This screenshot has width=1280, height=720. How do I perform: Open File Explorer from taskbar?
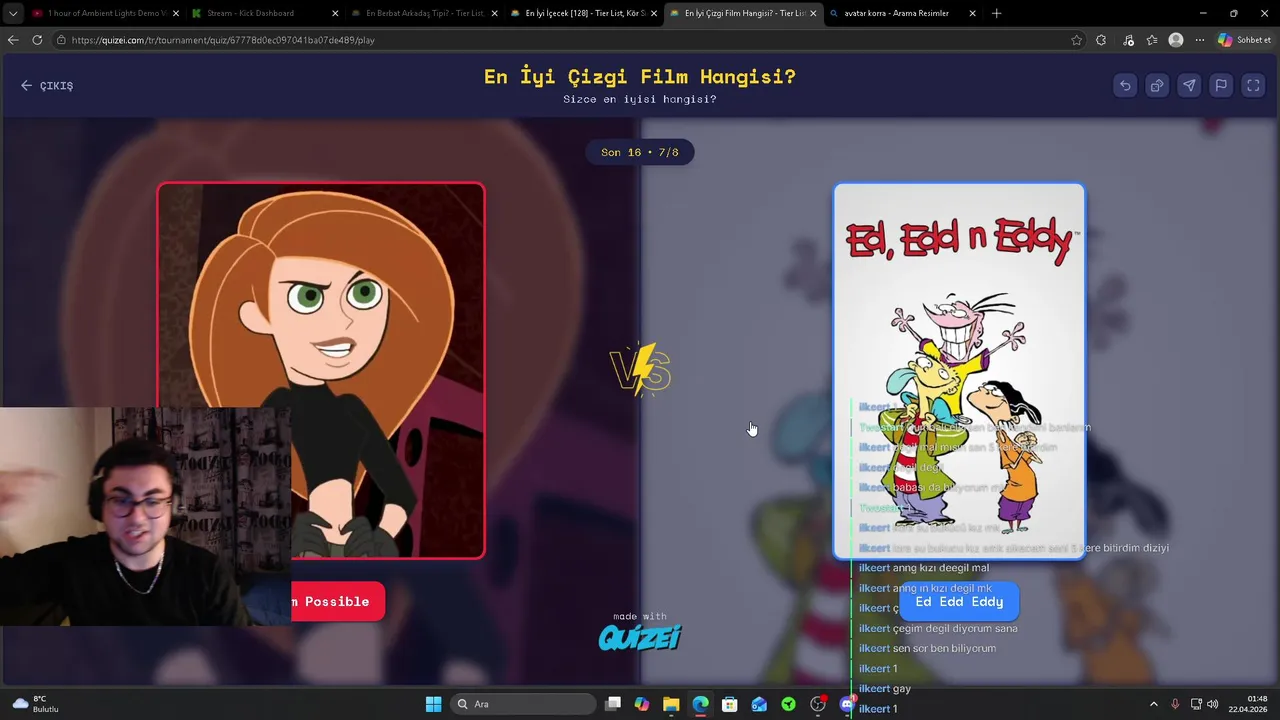pyautogui.click(x=671, y=704)
